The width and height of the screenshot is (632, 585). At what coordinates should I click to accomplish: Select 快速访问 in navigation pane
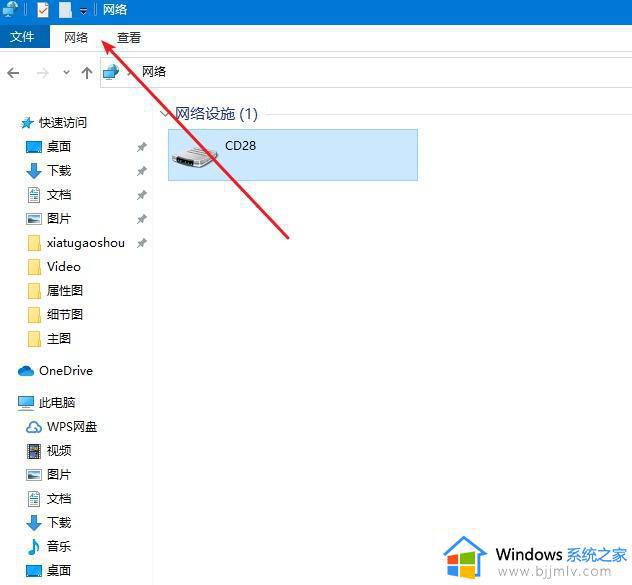click(x=63, y=123)
